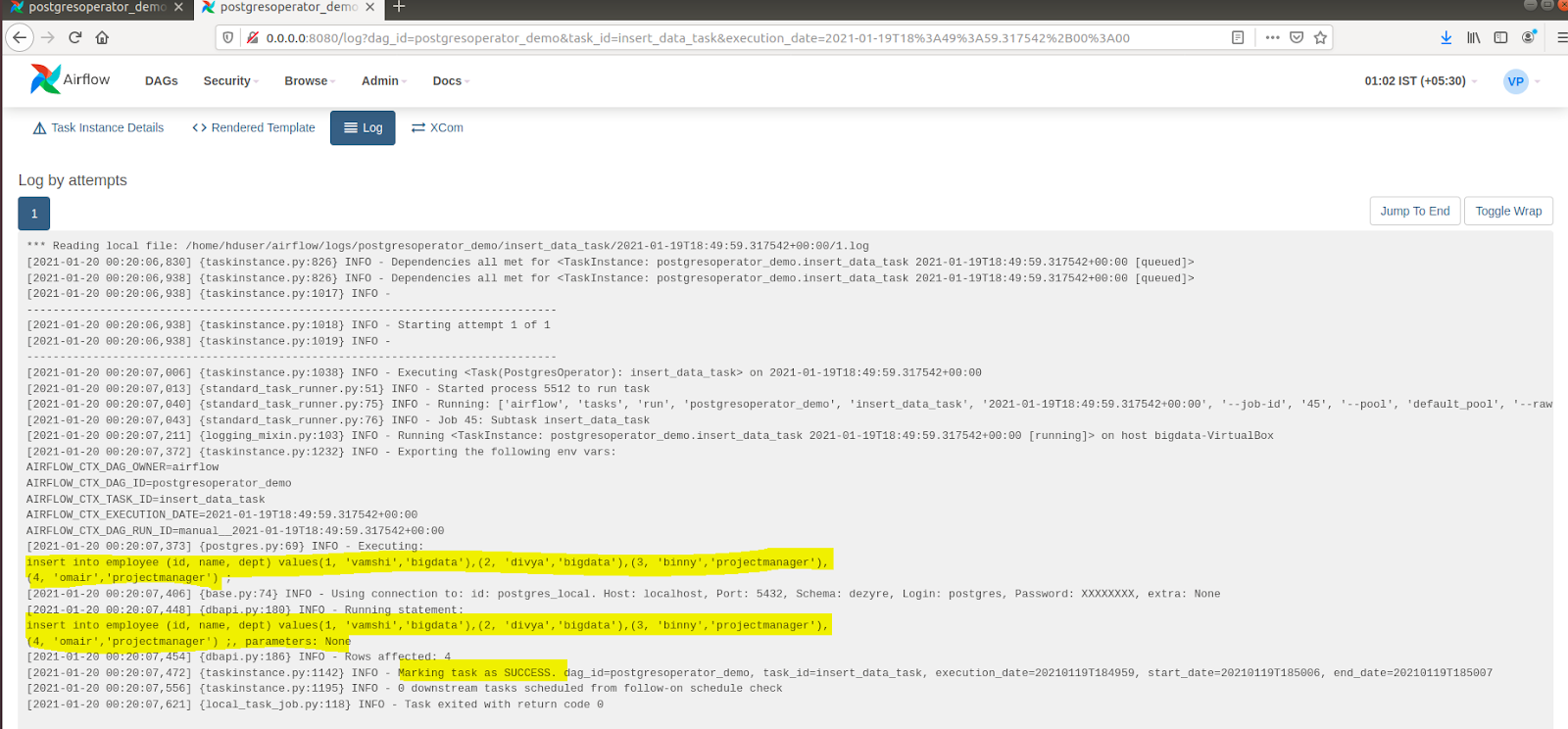Open the page actions three-dot menu
Viewport: 1568px width, 729px height.
[1272, 37]
